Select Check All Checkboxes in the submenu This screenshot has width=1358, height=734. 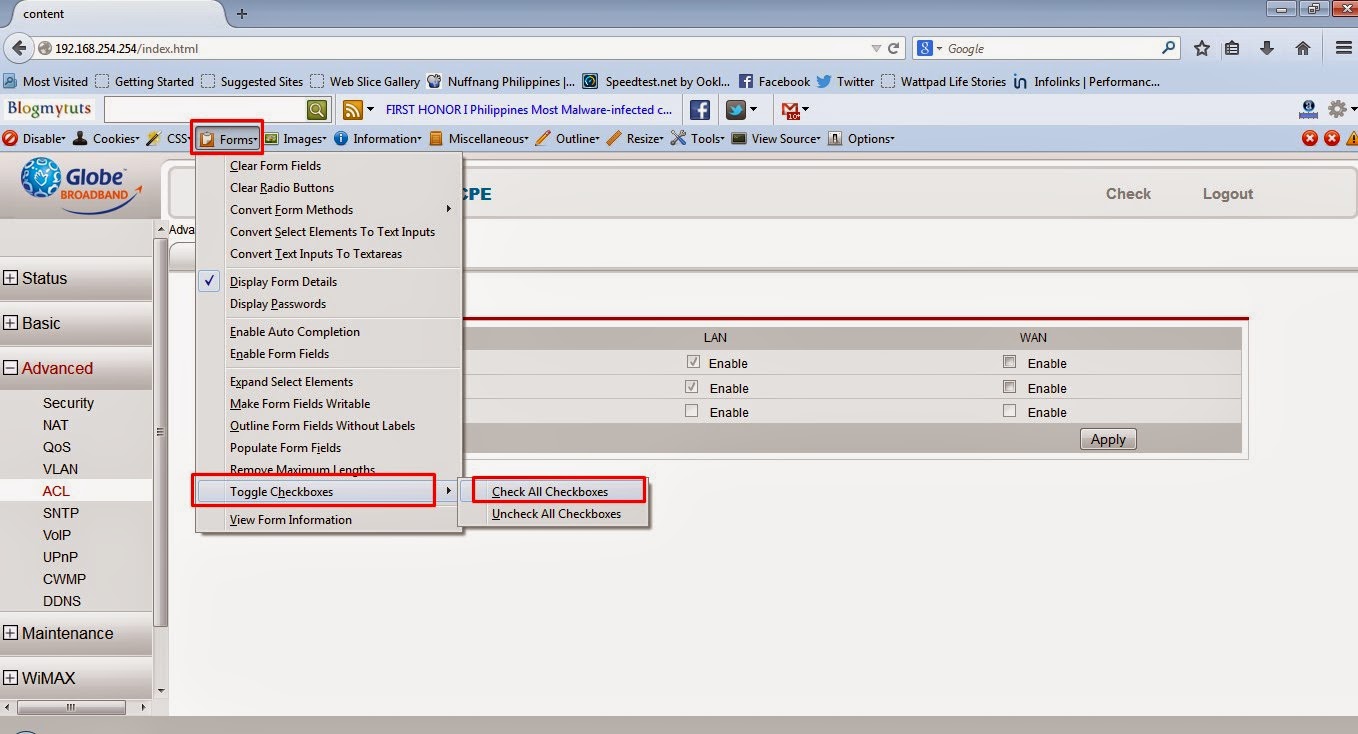[x=553, y=492]
